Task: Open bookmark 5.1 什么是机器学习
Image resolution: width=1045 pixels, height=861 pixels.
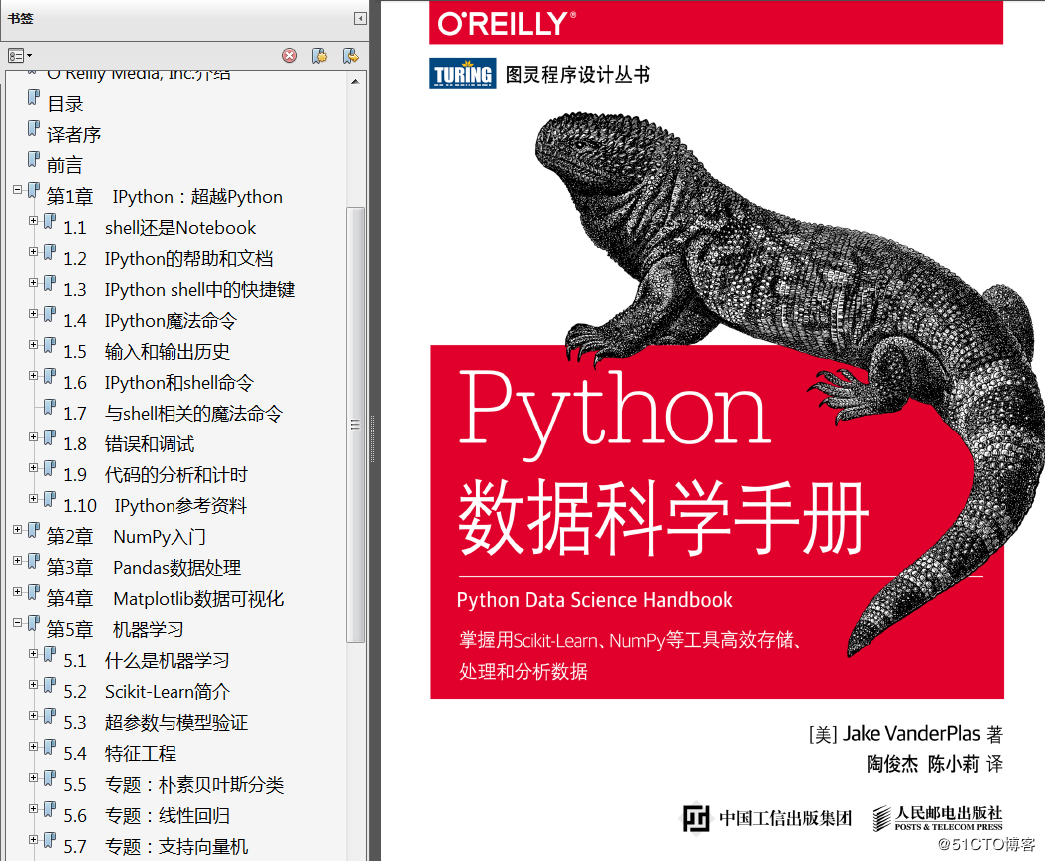Action: click(x=146, y=661)
